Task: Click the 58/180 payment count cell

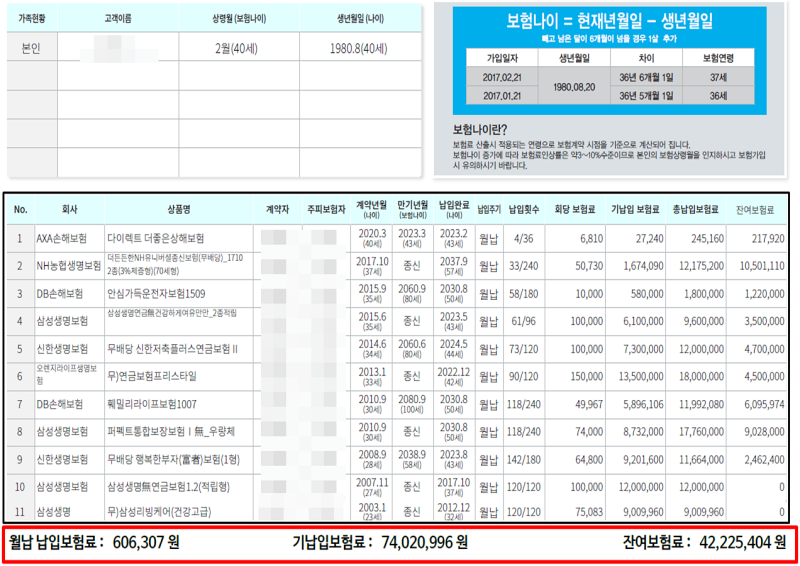Action: (x=523, y=294)
